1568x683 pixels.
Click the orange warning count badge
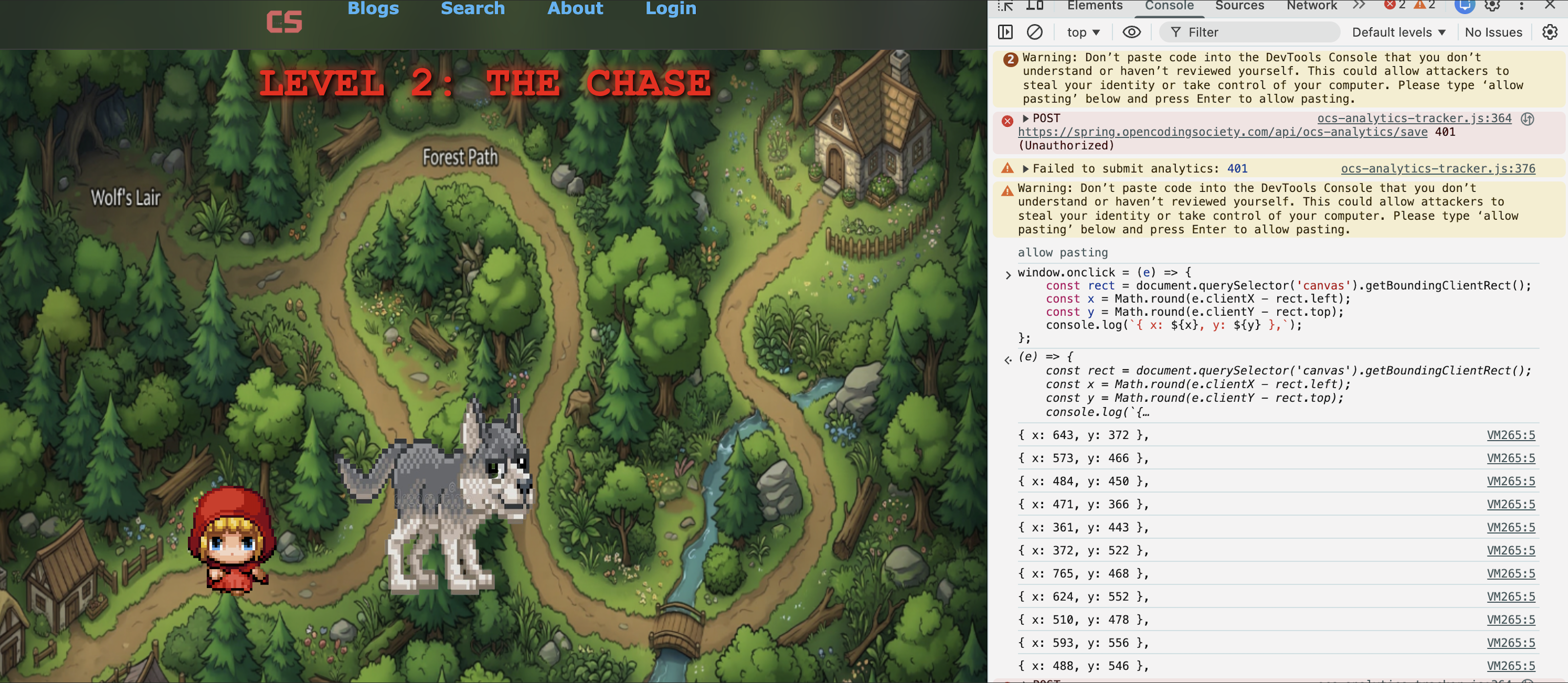point(1424,5)
